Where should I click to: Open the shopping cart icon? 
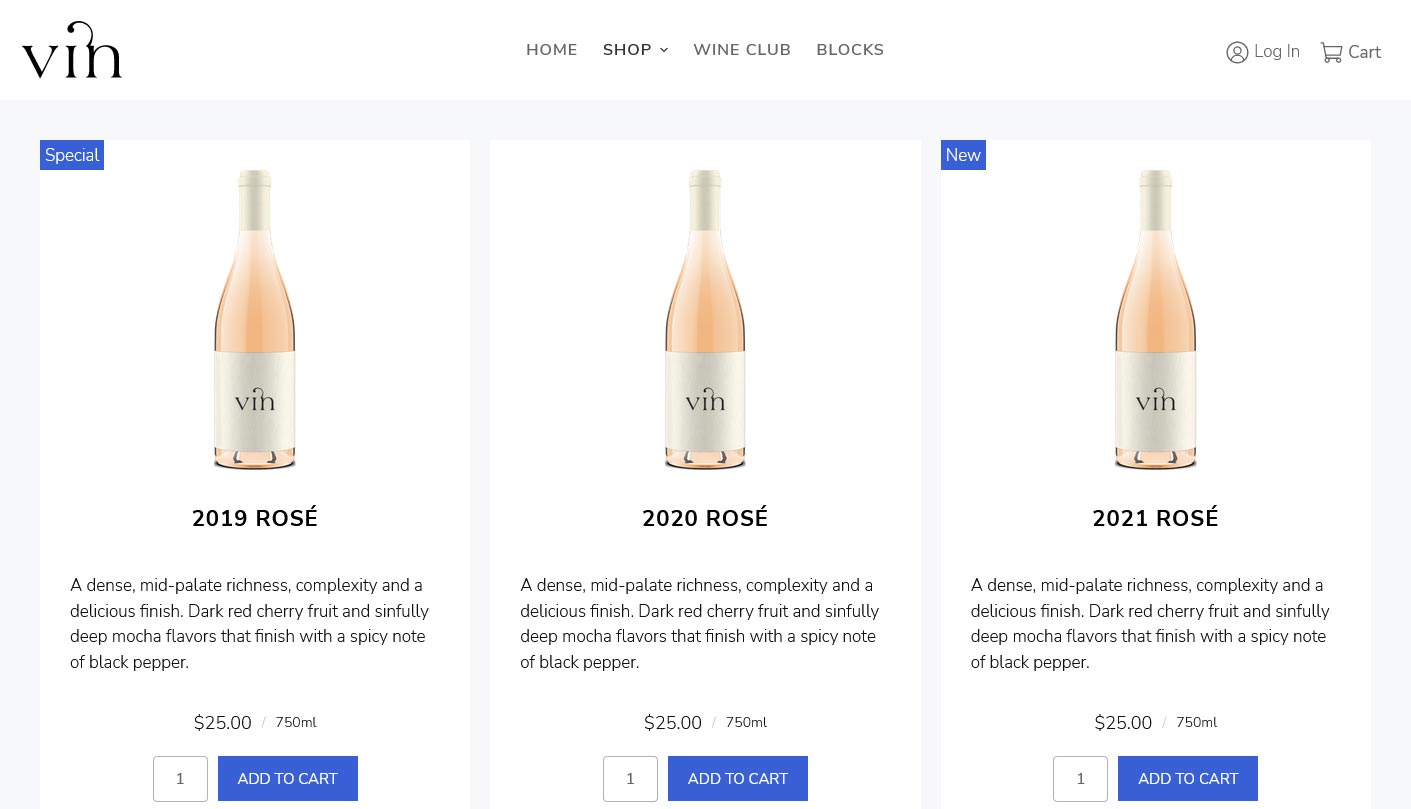(x=1331, y=52)
